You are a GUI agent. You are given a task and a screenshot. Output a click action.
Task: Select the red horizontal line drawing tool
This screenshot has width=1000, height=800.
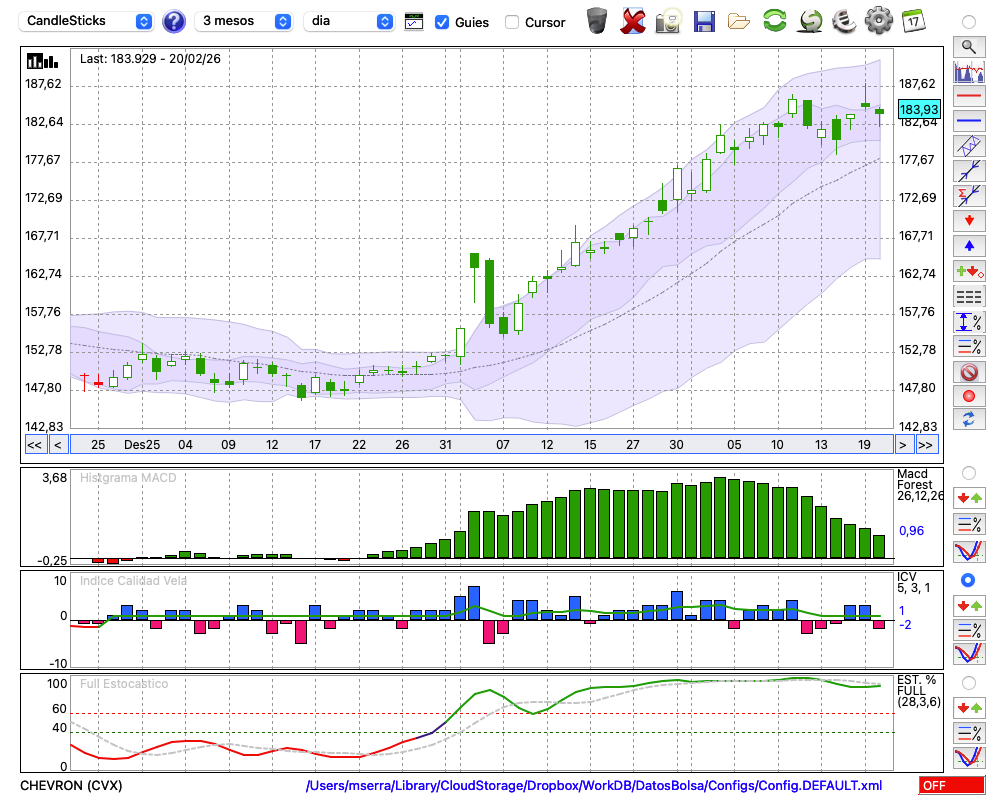[x=968, y=96]
